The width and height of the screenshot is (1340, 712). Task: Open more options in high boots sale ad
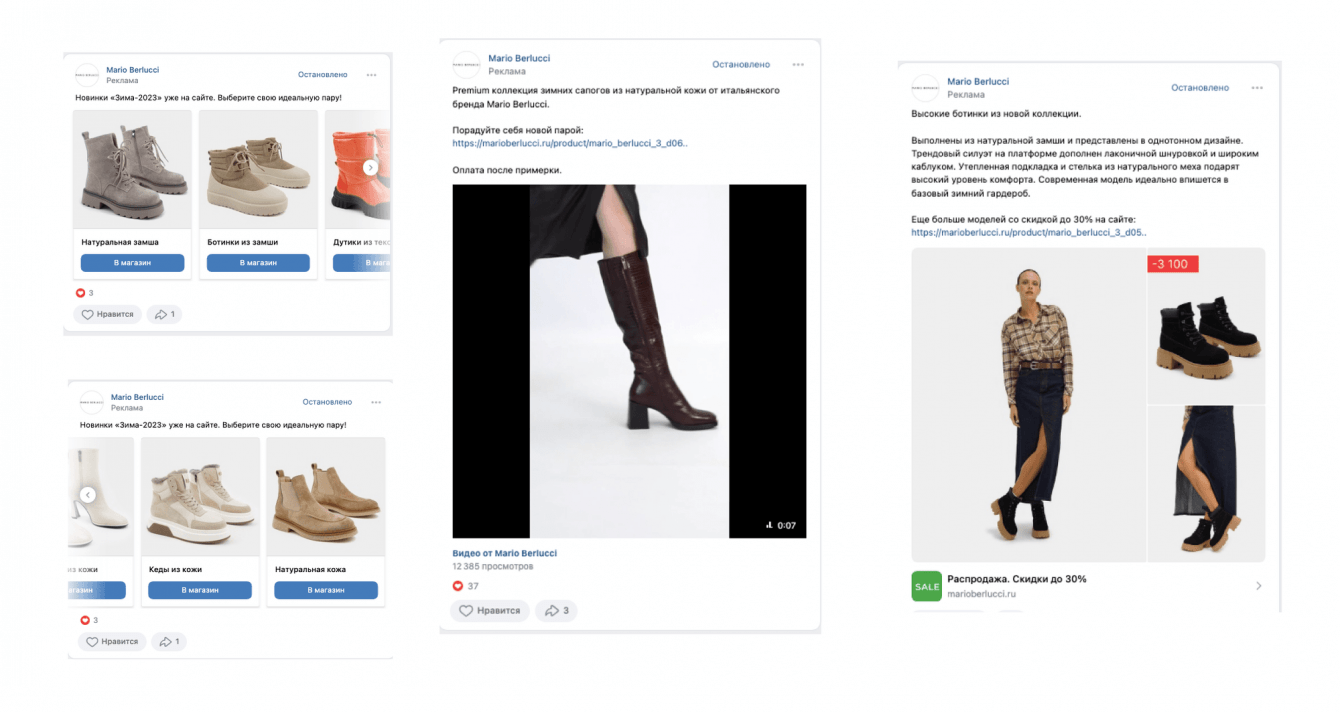[x=1257, y=88]
